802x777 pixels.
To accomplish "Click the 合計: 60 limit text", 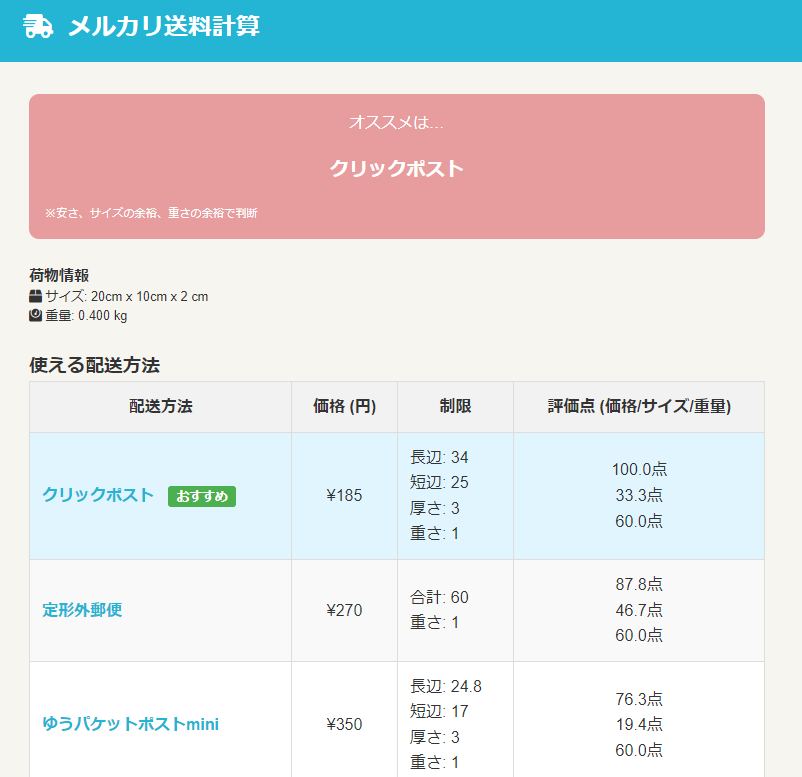I will pos(439,597).
